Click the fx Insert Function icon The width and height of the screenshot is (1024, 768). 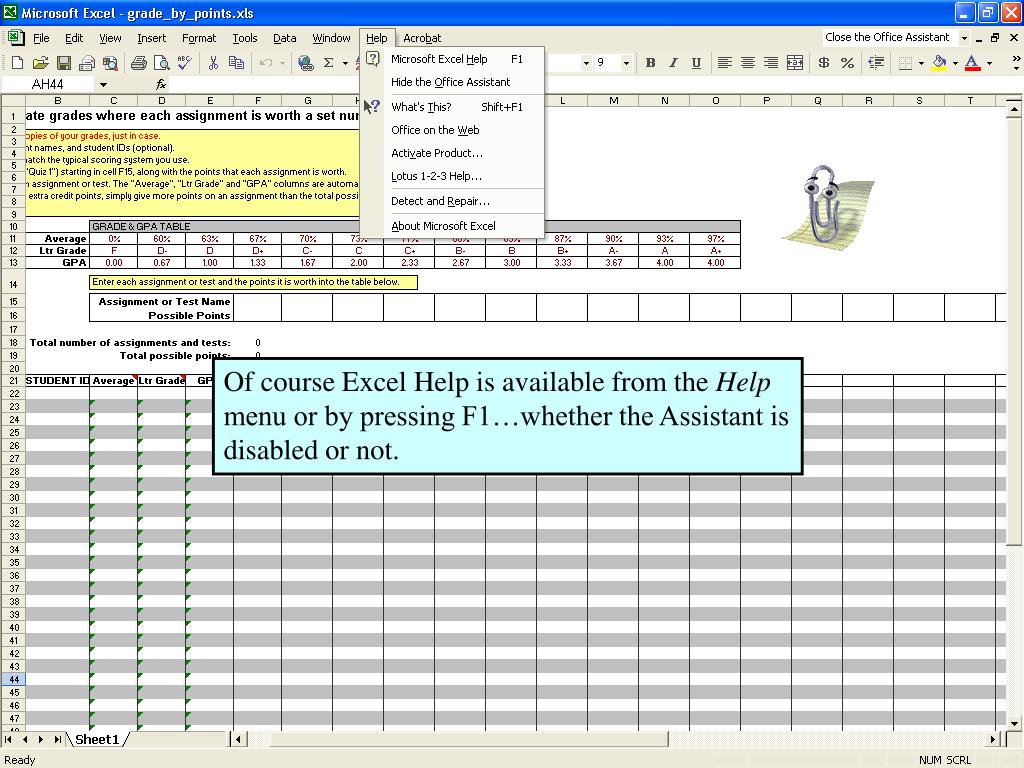[x=161, y=84]
